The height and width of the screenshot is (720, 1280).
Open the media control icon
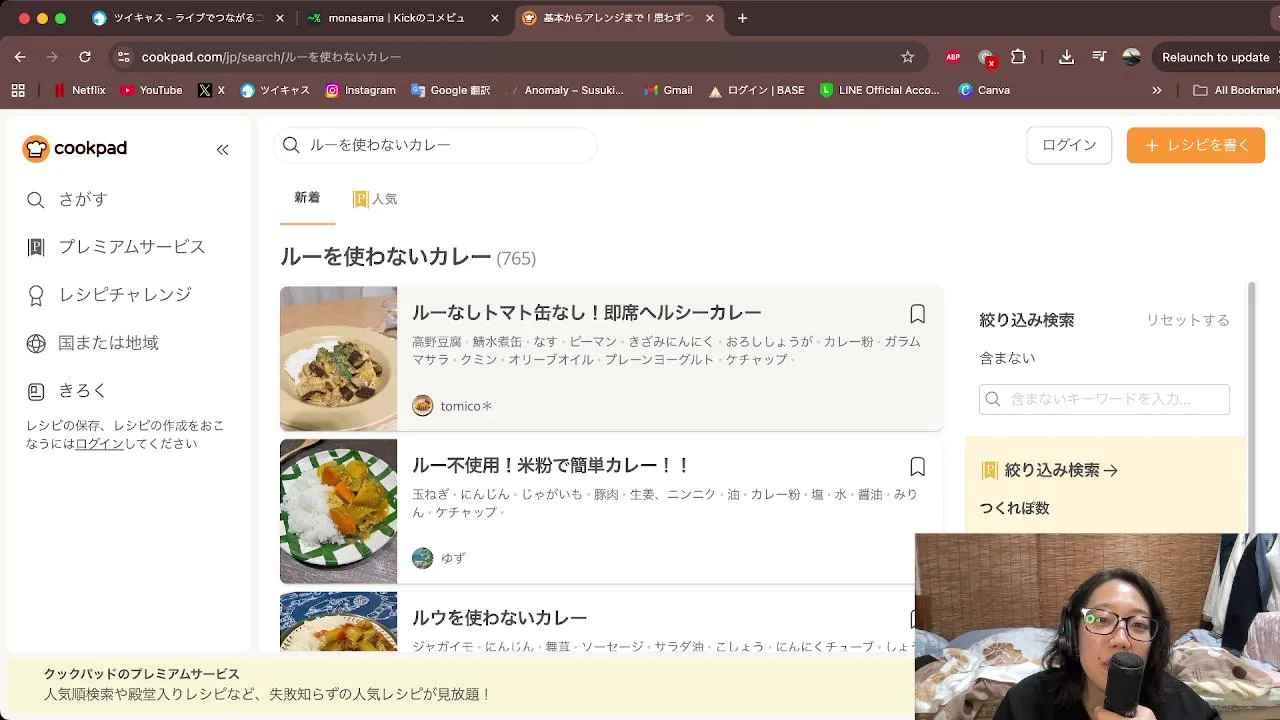click(x=1099, y=57)
